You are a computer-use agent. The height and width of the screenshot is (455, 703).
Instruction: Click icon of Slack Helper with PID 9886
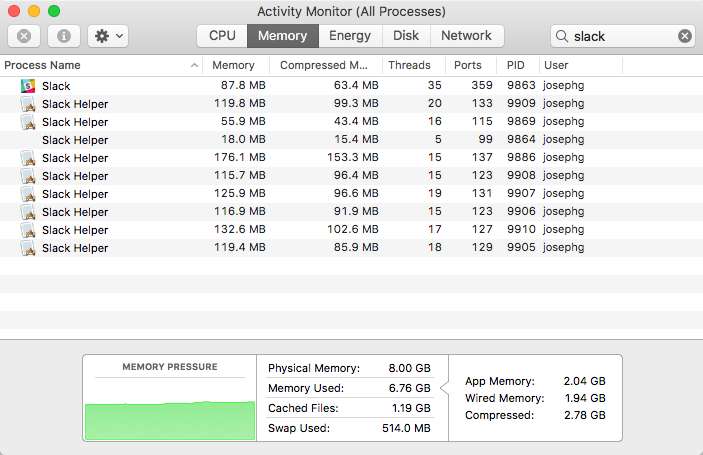pyautogui.click(x=28, y=158)
